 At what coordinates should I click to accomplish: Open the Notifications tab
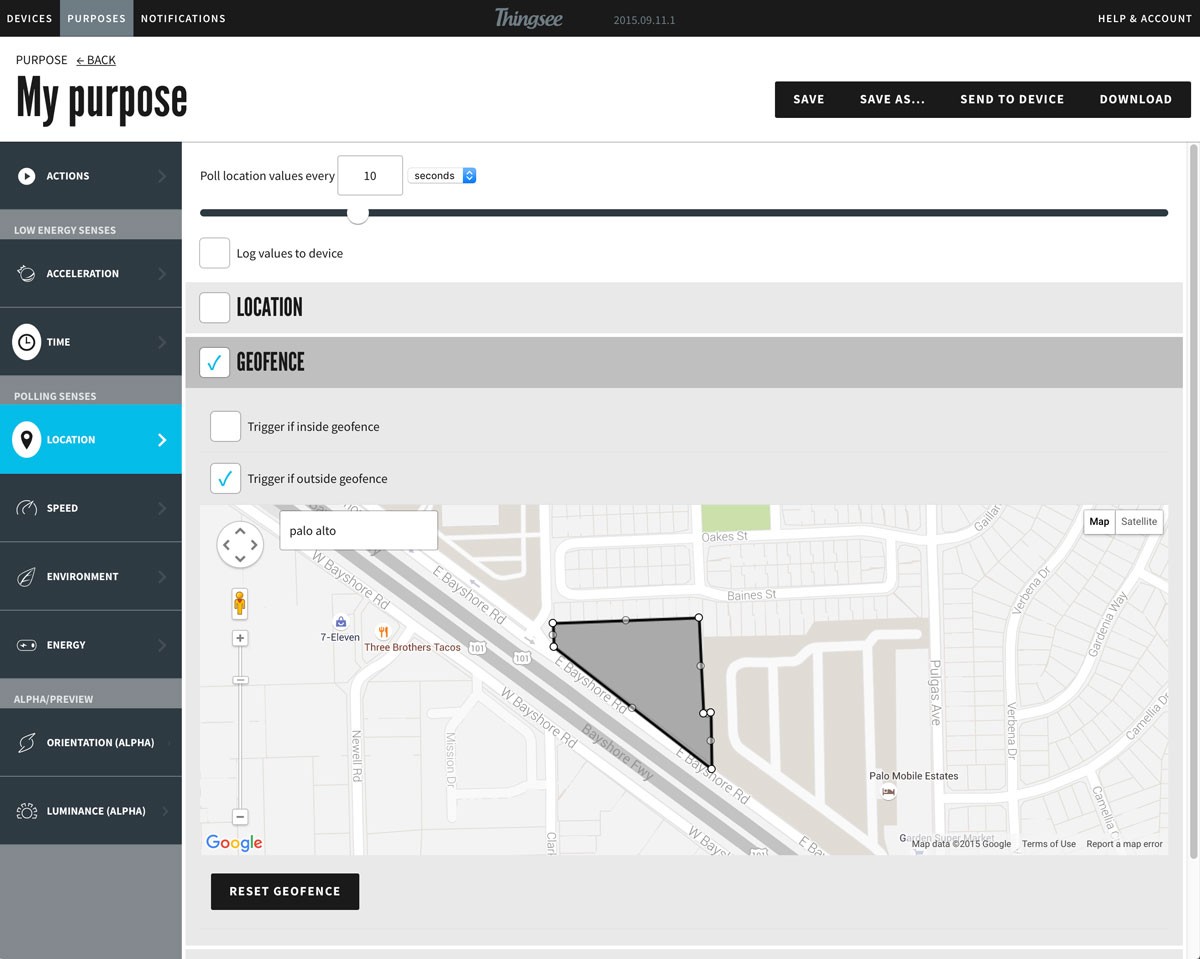pyautogui.click(x=183, y=18)
